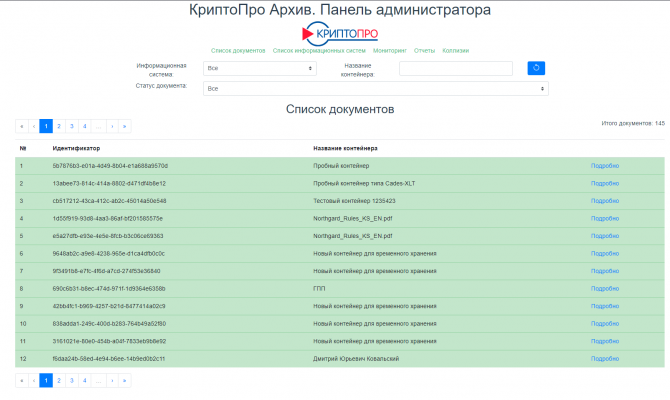Open Подробно for Тестовый контейнер 1235423
Viewport: 670px width, 400px height.
pyautogui.click(x=605, y=201)
